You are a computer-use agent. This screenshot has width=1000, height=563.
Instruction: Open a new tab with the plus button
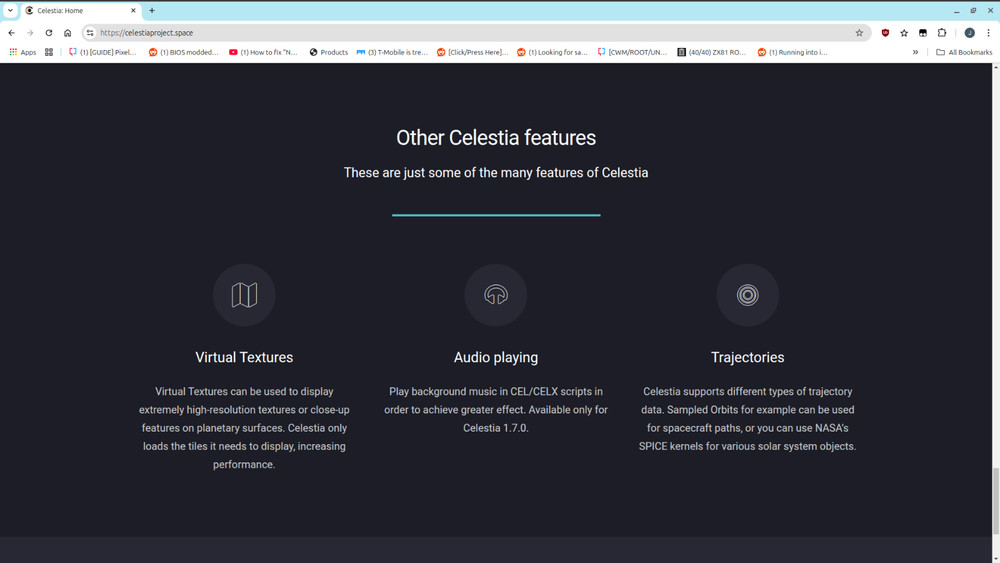(152, 10)
